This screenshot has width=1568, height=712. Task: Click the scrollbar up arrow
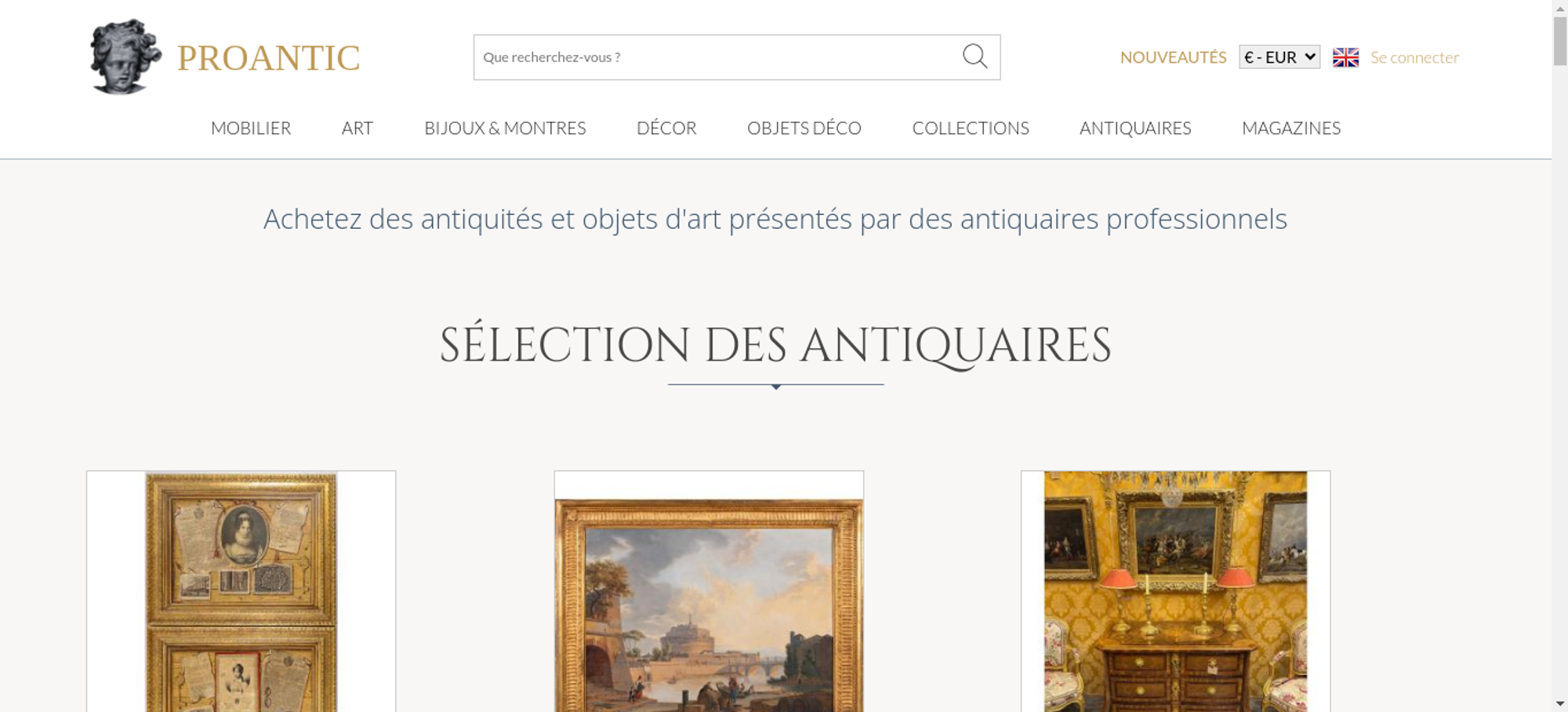pyautogui.click(x=1559, y=7)
